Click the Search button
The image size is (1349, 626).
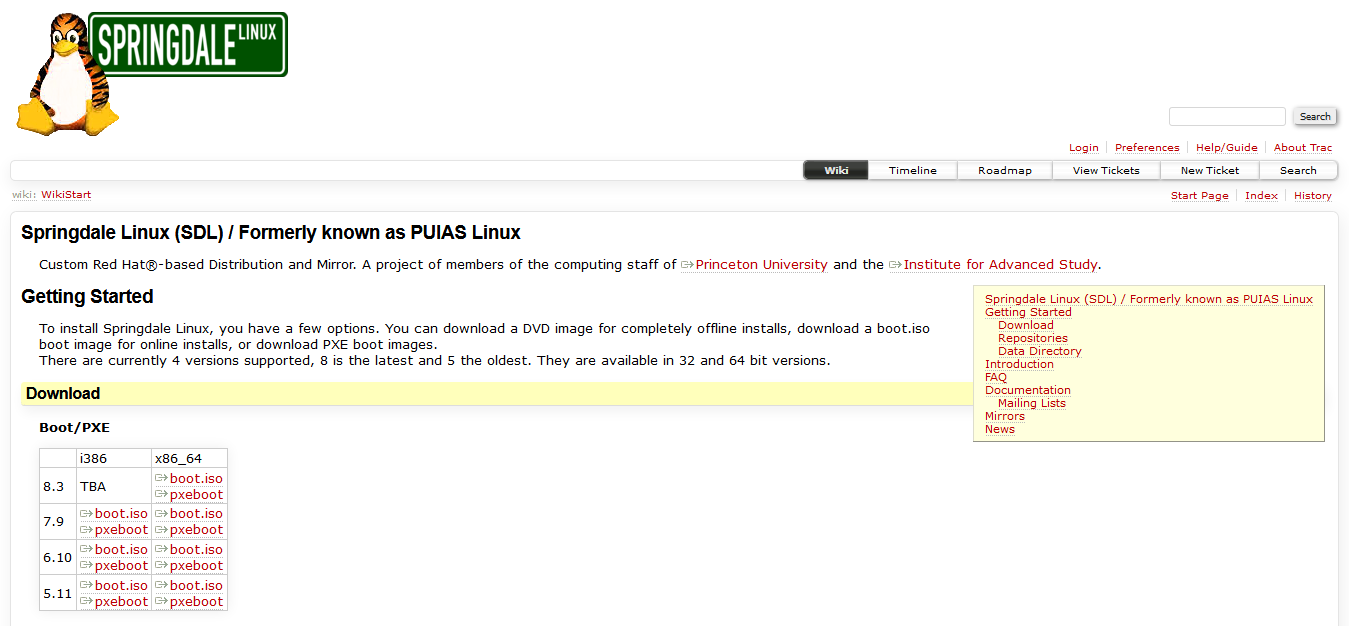click(1314, 116)
